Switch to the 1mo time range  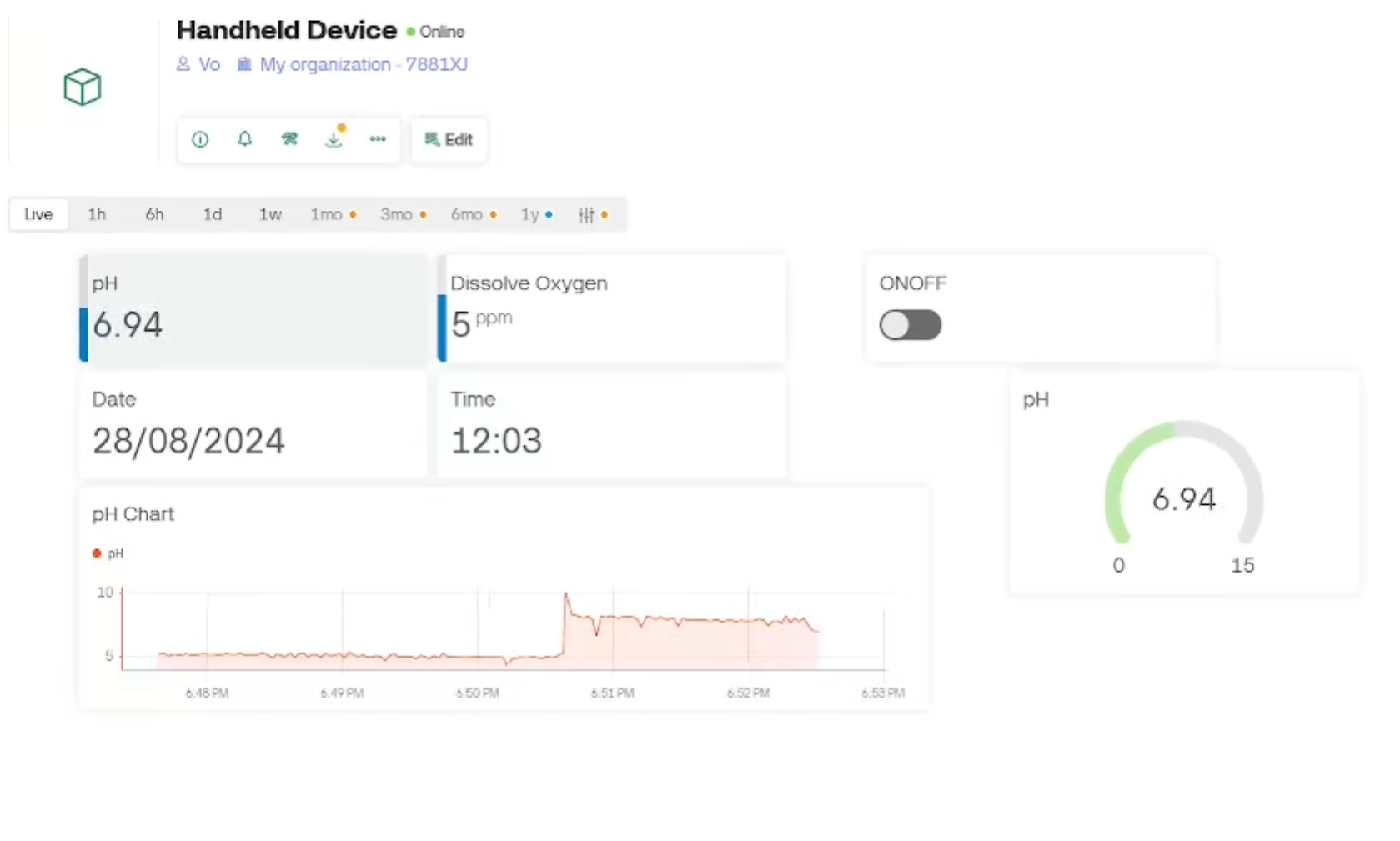pos(333,214)
